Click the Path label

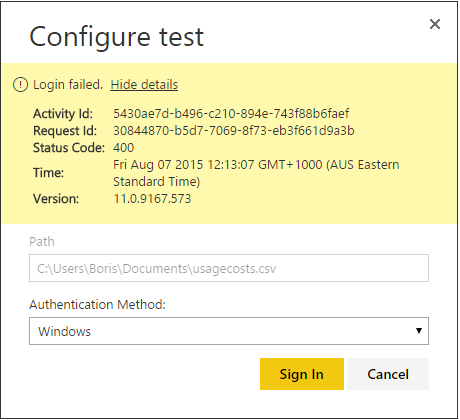pos(42,241)
